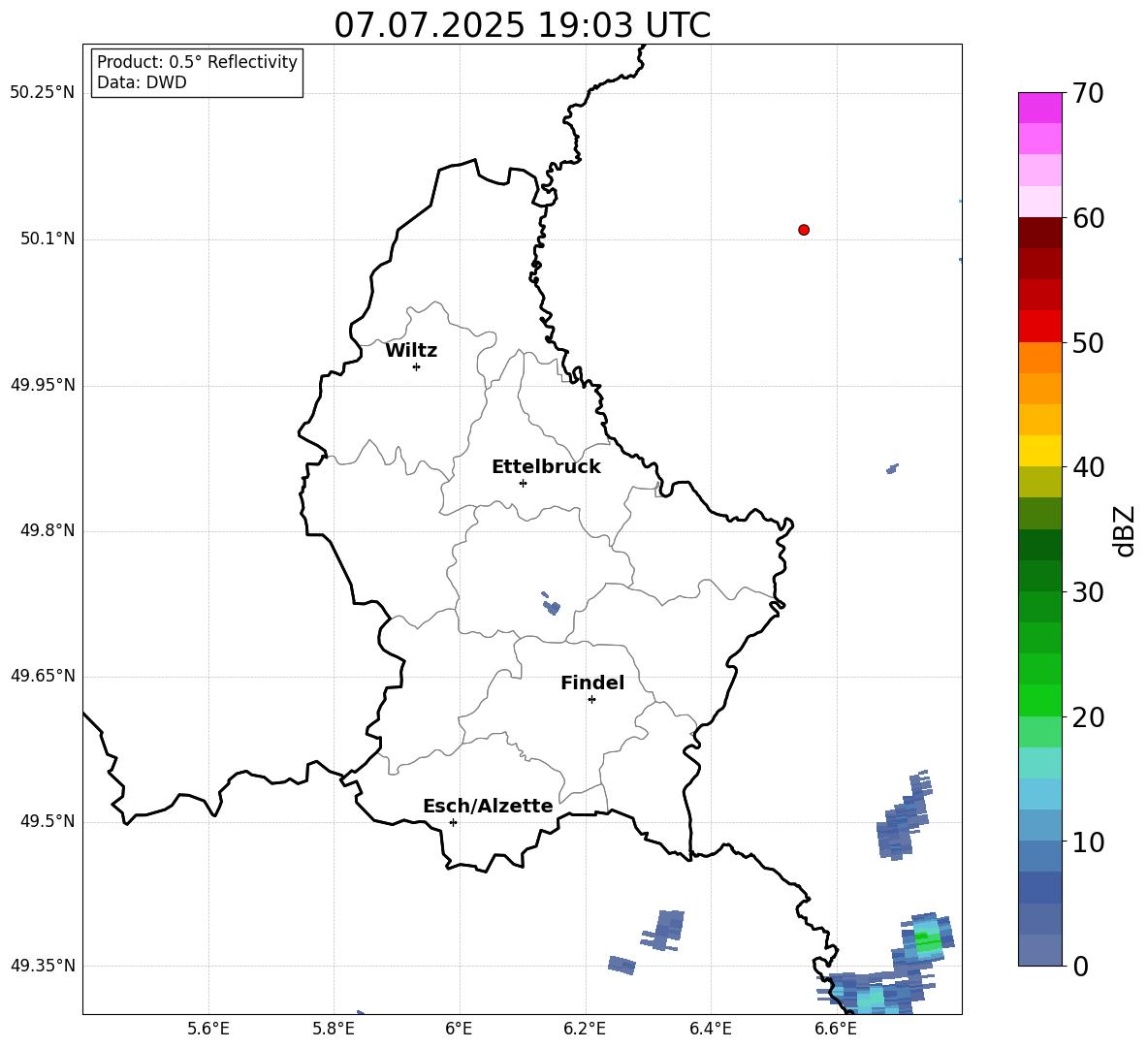Click the magenta top colorbar segment
1148x1048 pixels.
(1039, 108)
